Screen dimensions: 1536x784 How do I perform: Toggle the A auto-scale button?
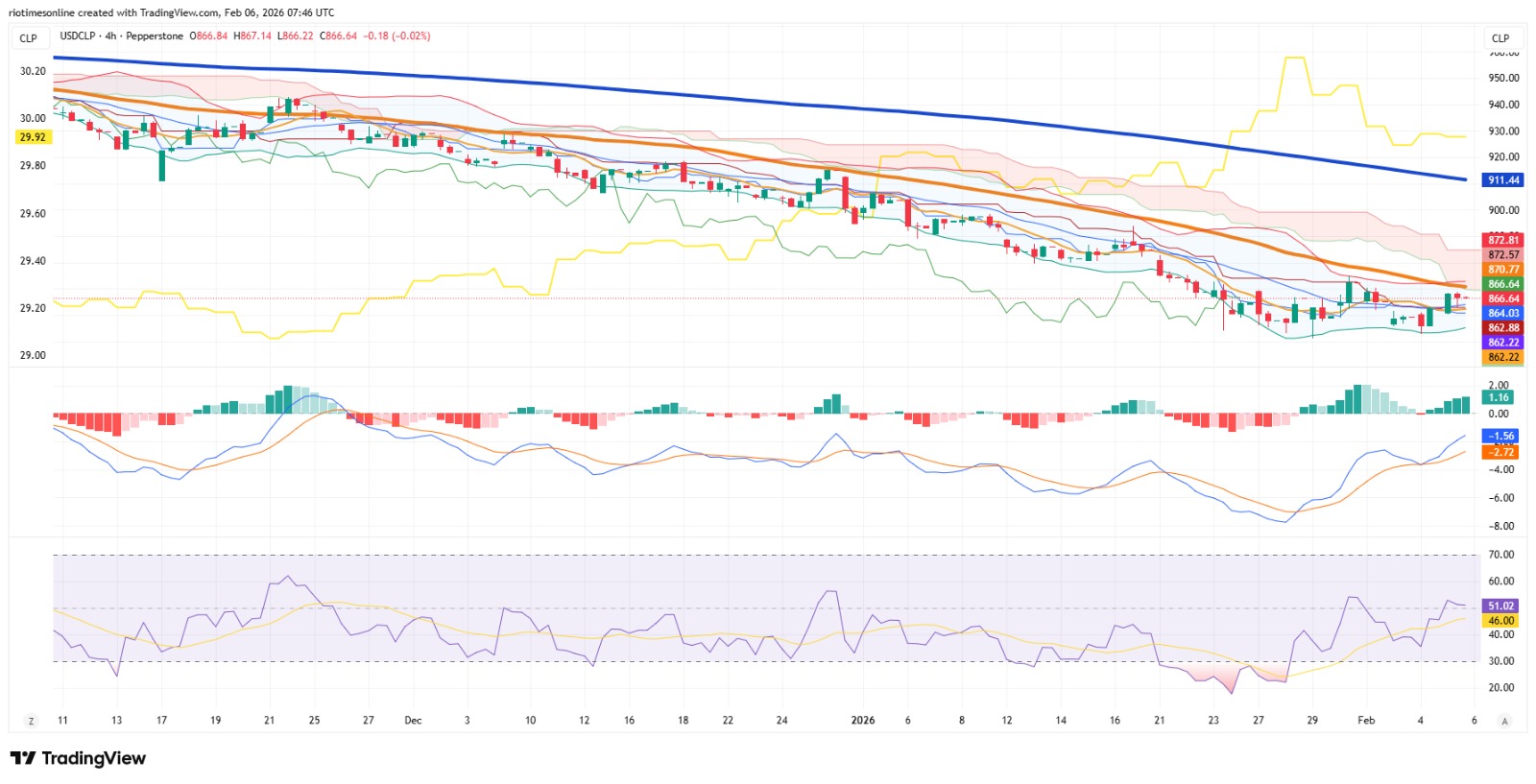[x=1504, y=721]
